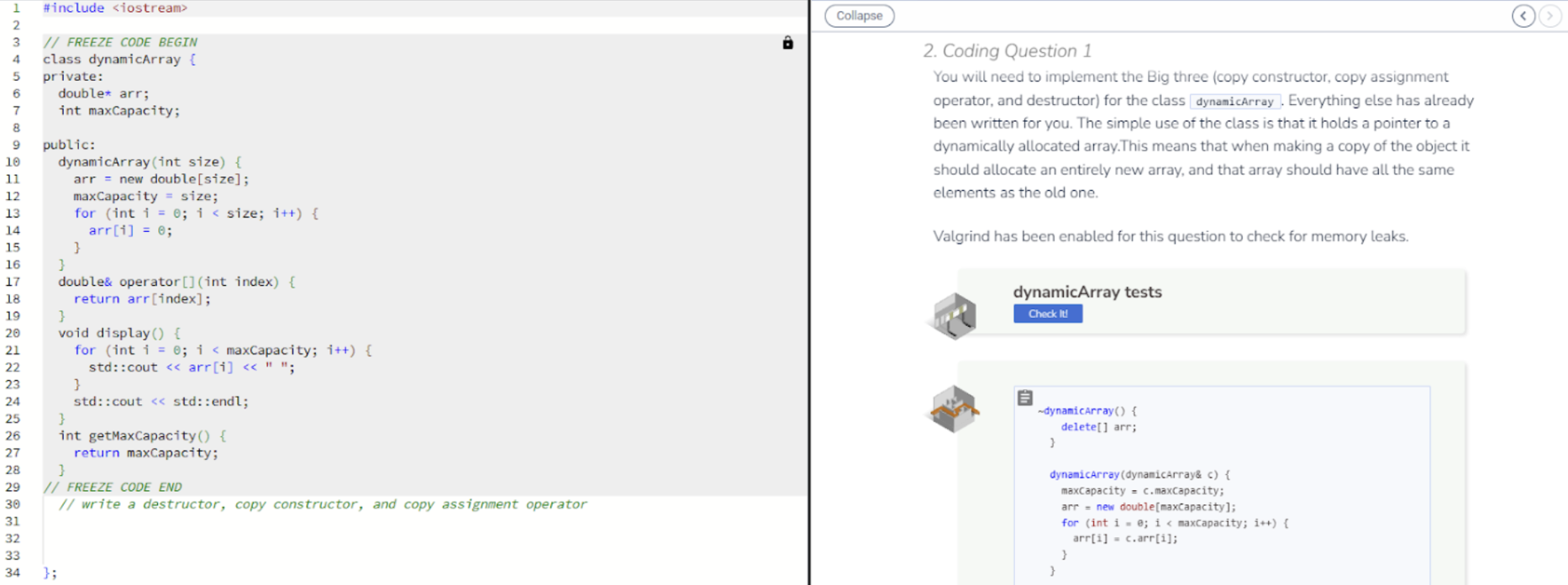Viewport: 1568px width, 585px height.
Task: Click the 'return arr[index];' line
Action: click(142, 299)
